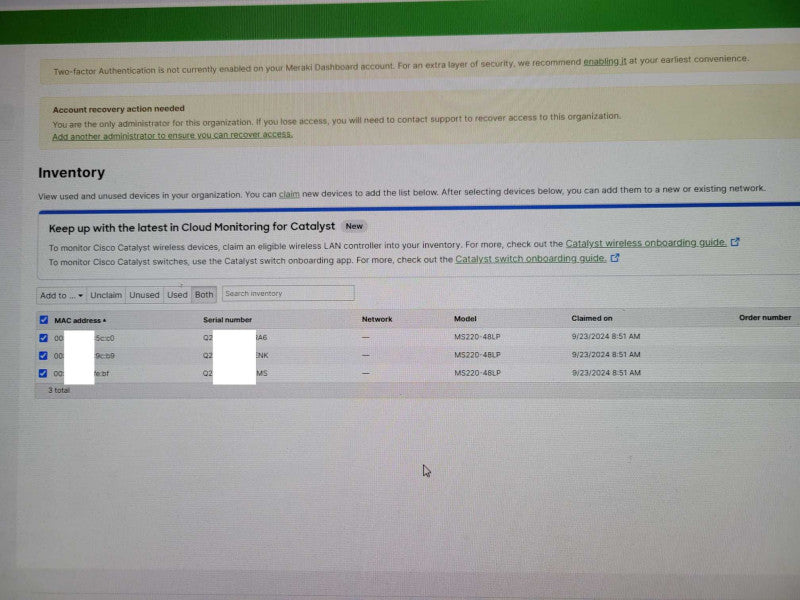Click the Unclaim button

click(106, 295)
